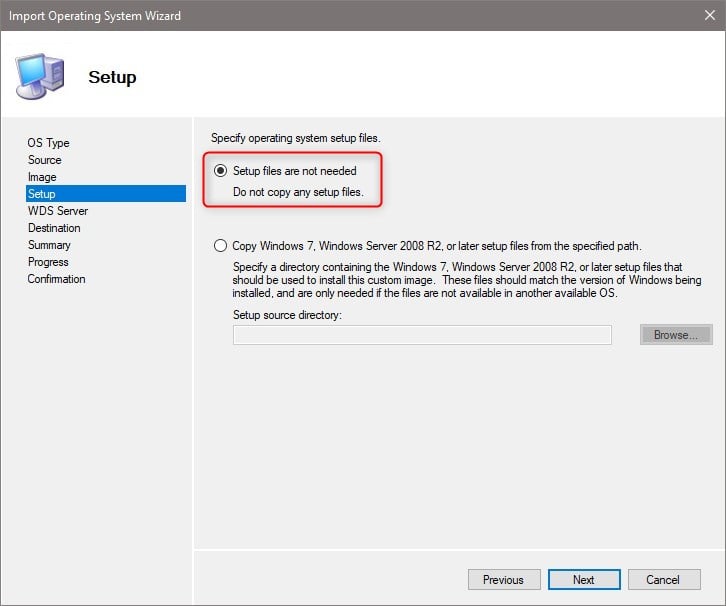
Task: Select the Source step in sidebar
Action: click(44, 160)
